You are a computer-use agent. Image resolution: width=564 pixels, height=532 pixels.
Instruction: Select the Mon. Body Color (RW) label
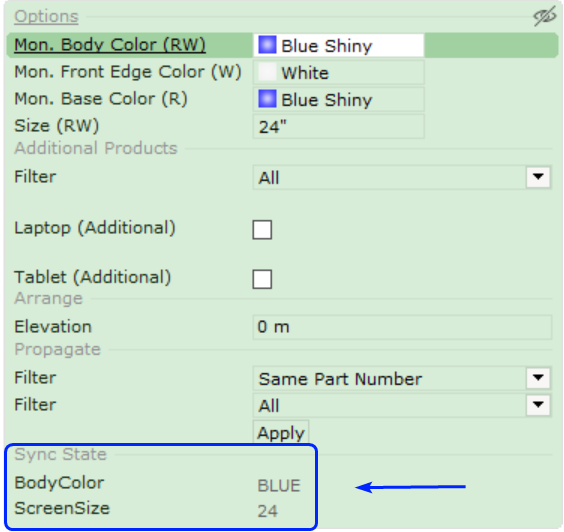click(110, 45)
